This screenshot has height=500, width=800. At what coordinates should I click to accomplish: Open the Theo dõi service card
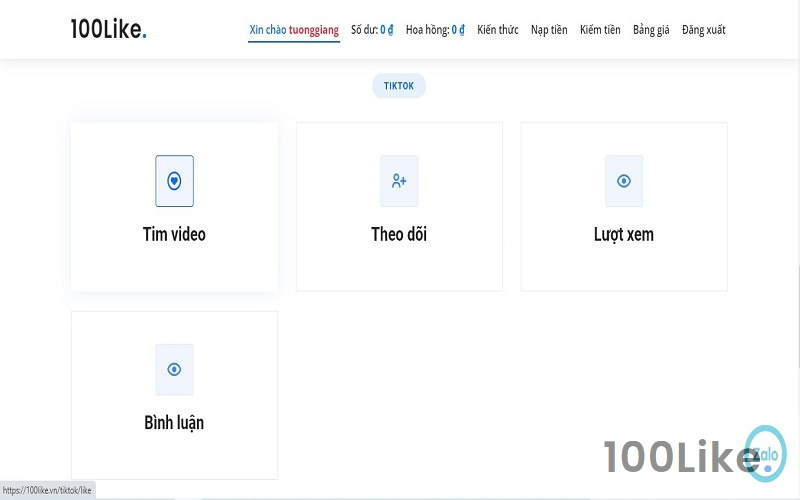click(x=399, y=207)
